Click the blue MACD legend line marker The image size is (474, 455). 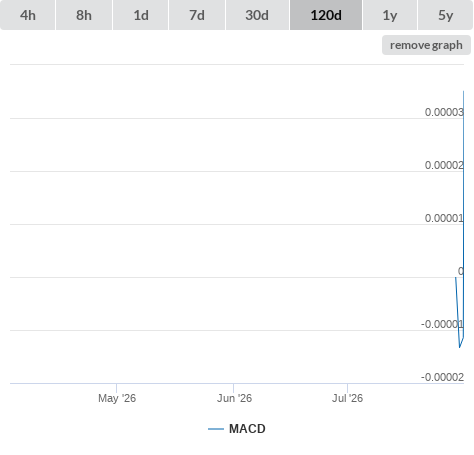coord(216,429)
